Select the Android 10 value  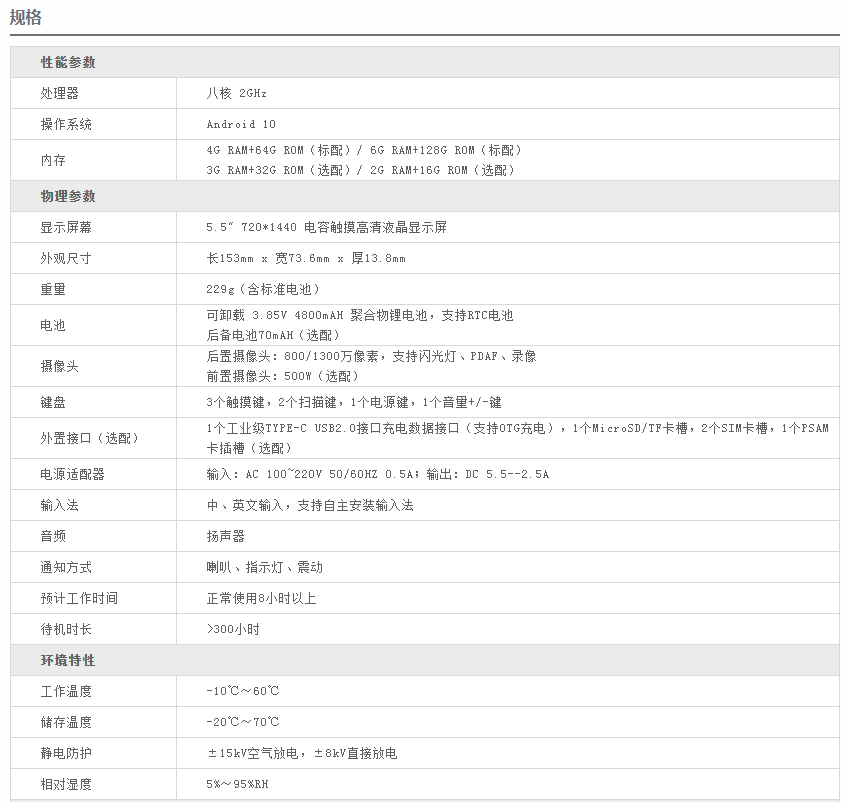point(241,124)
